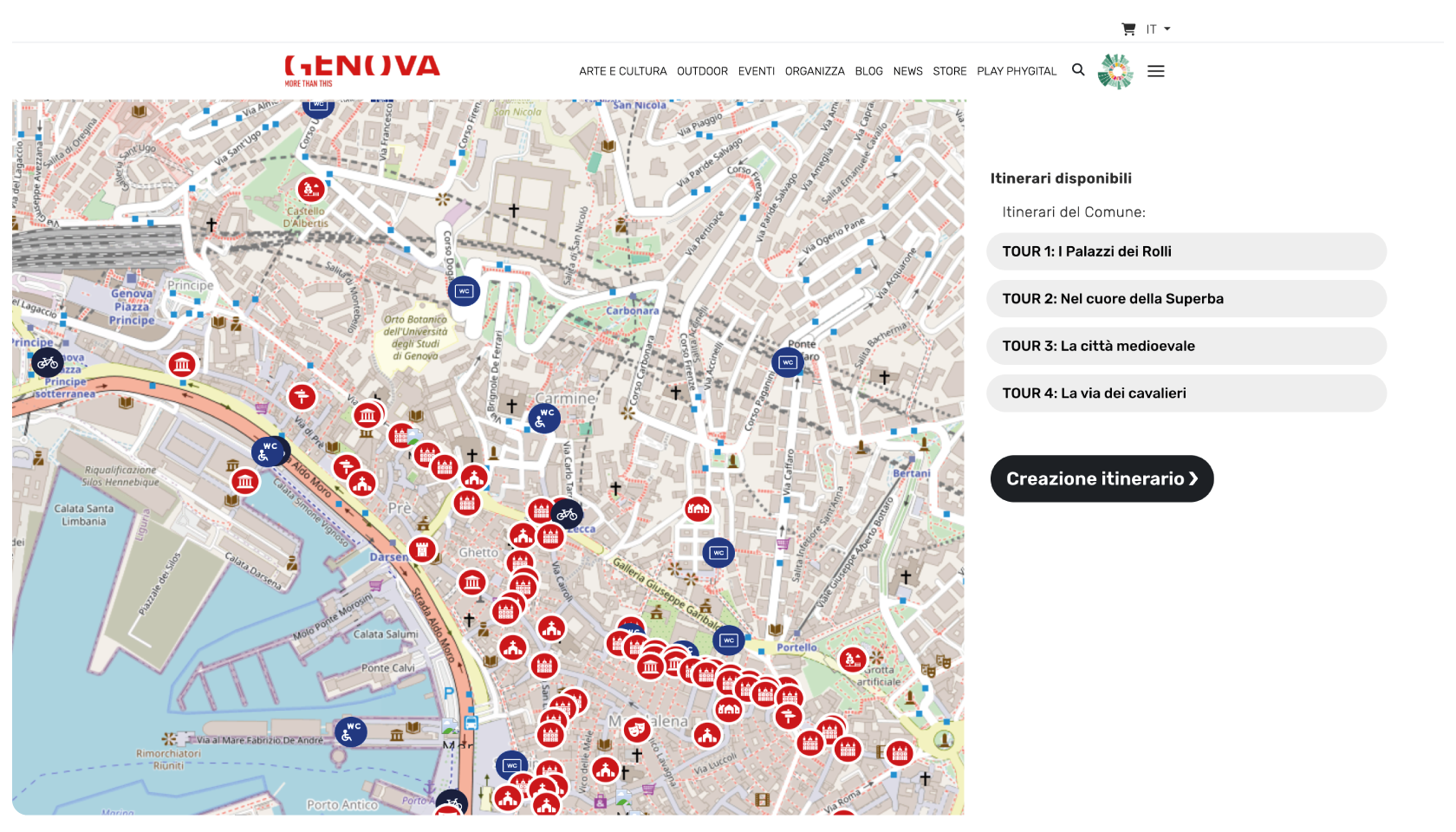Select TOUR 1: I Palazzi dei Rolli

[x=1186, y=251]
